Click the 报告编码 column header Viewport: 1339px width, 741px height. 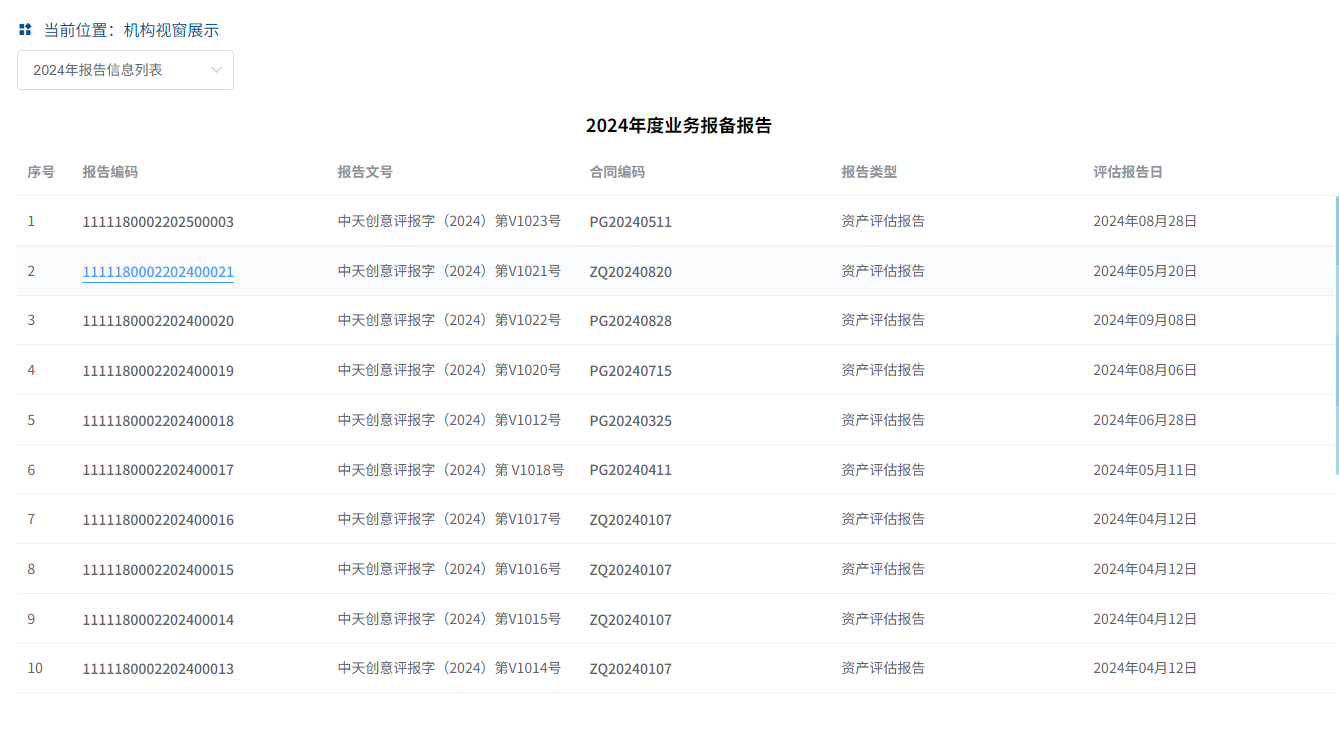coord(110,172)
